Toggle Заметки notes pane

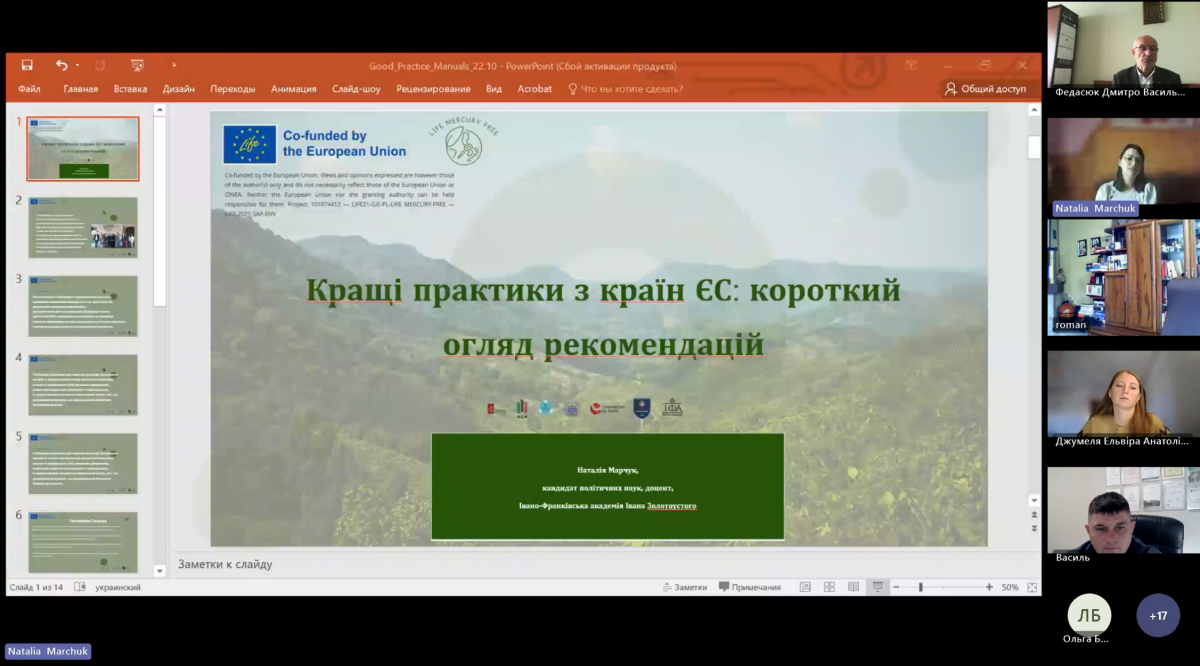tap(684, 587)
